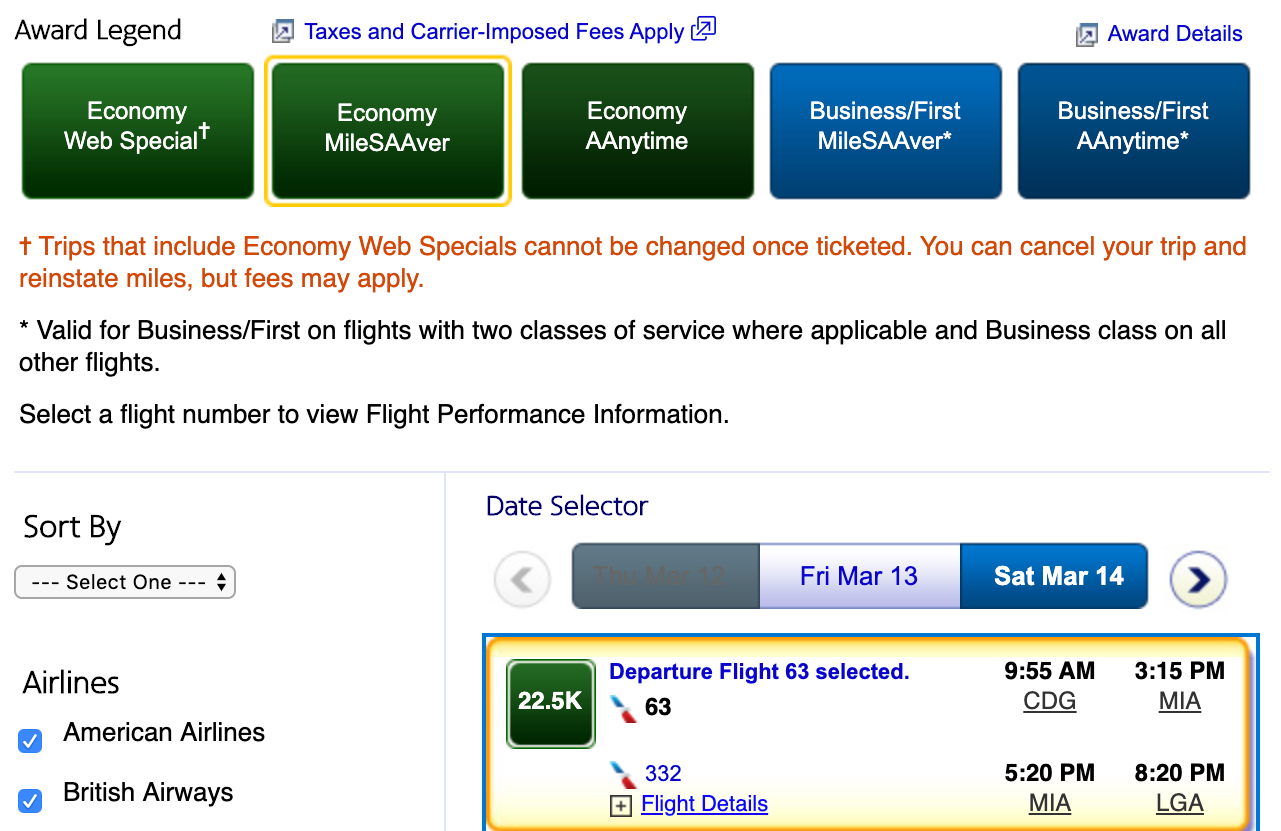The height and width of the screenshot is (831, 1281).
Task: Click the popup icon before Taxes and Fees link
Action: 283,32
